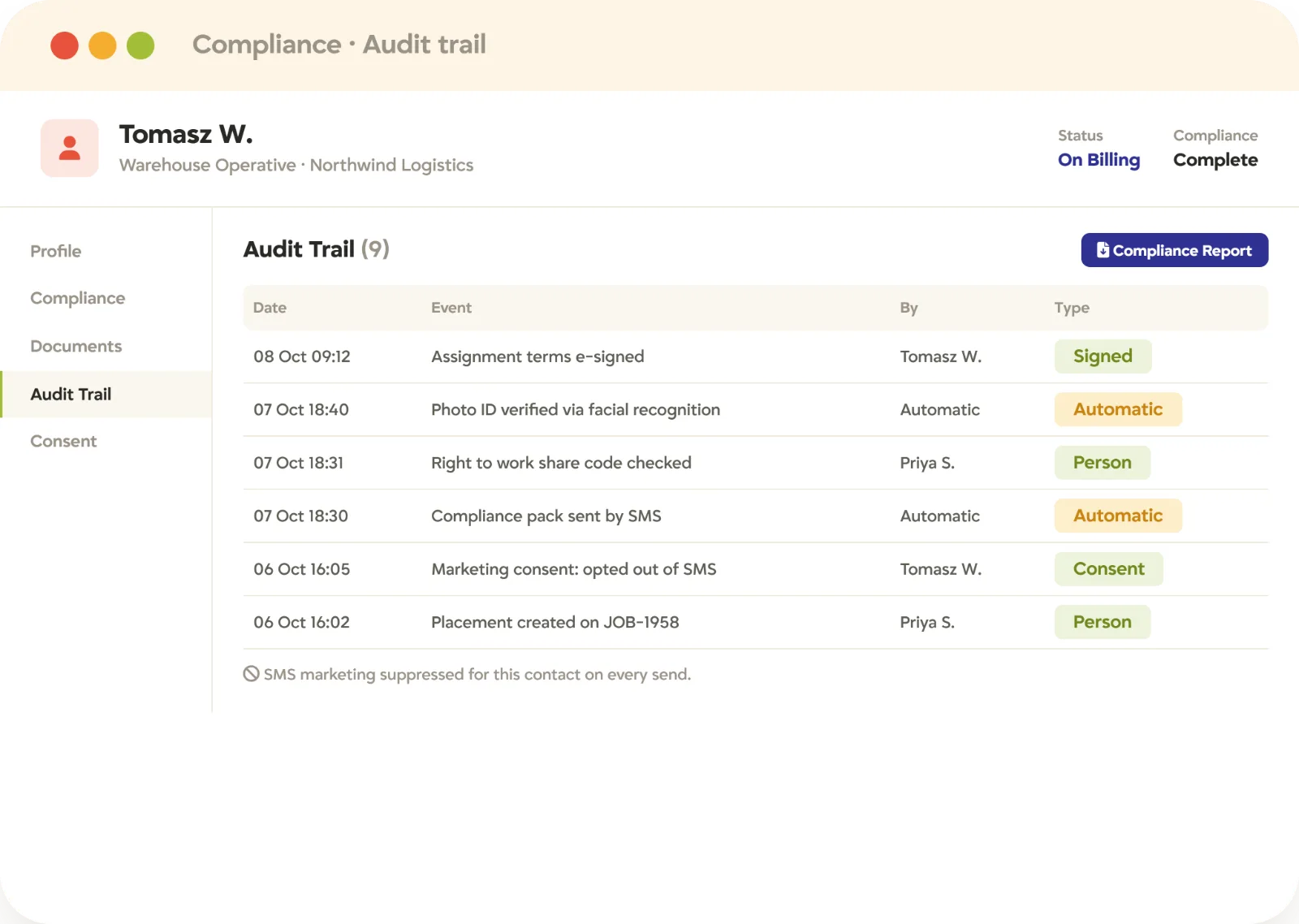This screenshot has width=1299, height=924.
Task: Download the Compliance Report
Action: pyautogui.click(x=1174, y=250)
